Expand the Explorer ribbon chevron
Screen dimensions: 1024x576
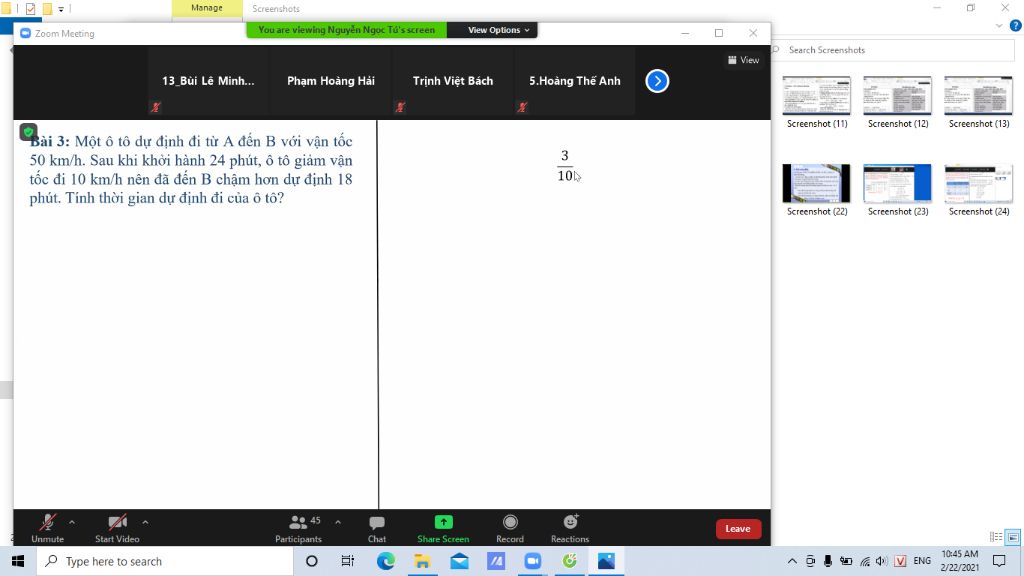pyautogui.click(x=999, y=25)
